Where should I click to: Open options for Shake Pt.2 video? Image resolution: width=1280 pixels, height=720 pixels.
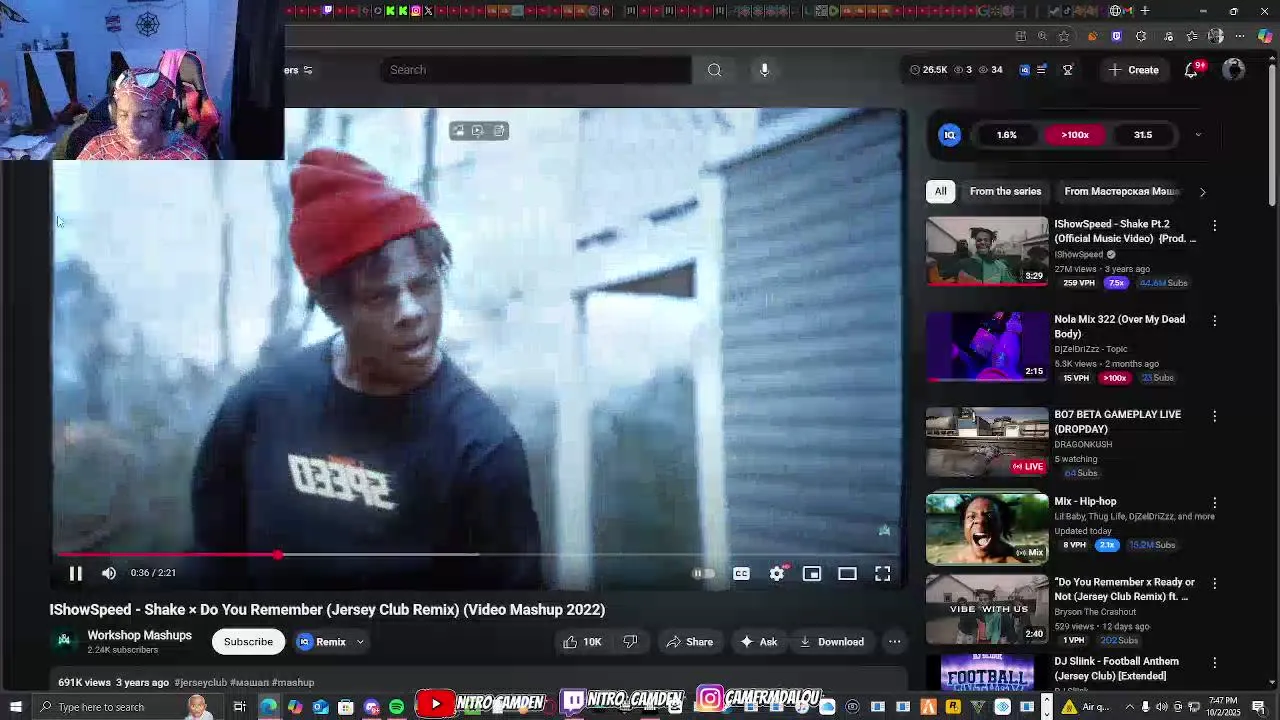pos(1215,226)
